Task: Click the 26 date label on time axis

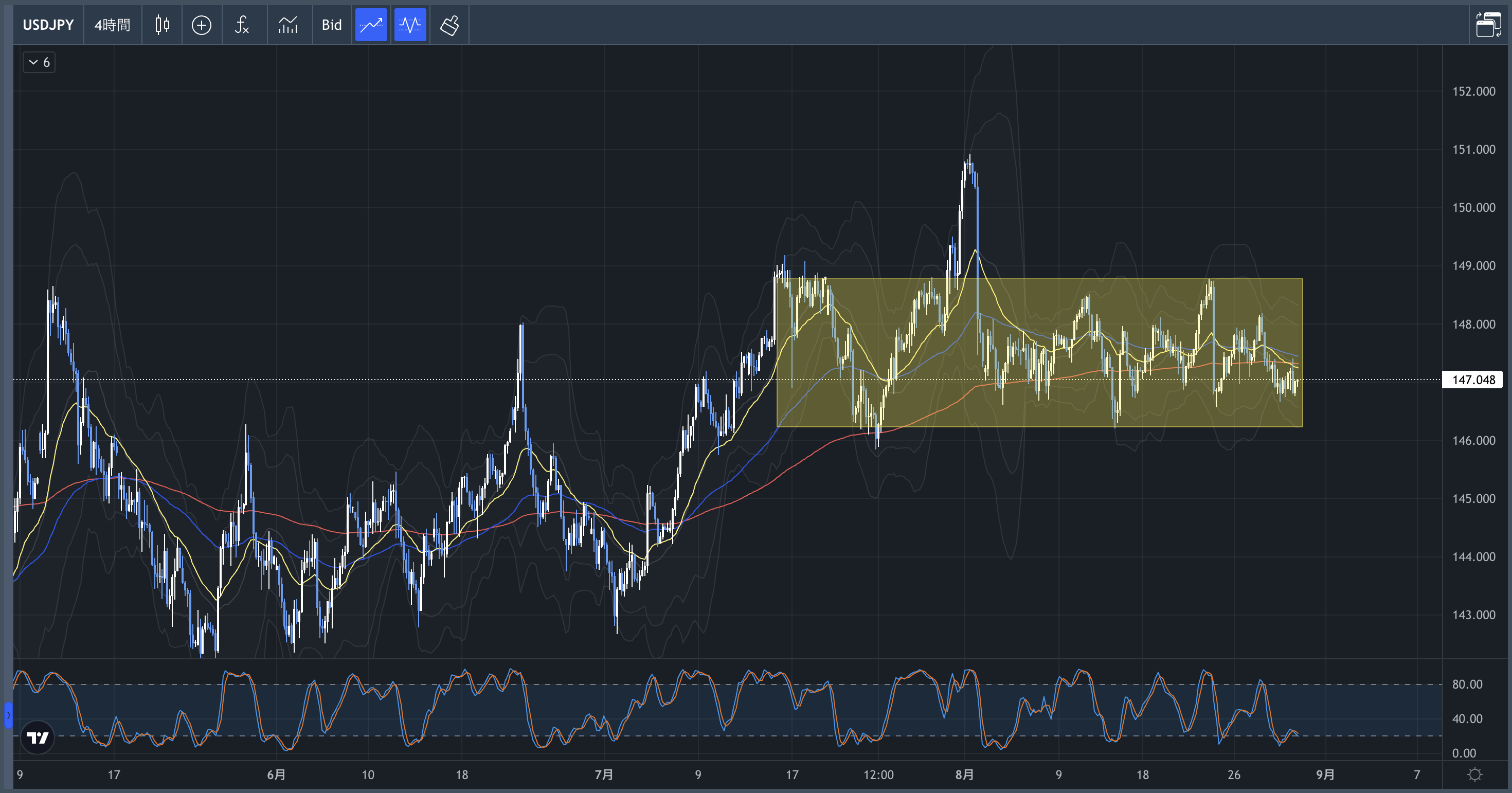Action: click(1234, 775)
